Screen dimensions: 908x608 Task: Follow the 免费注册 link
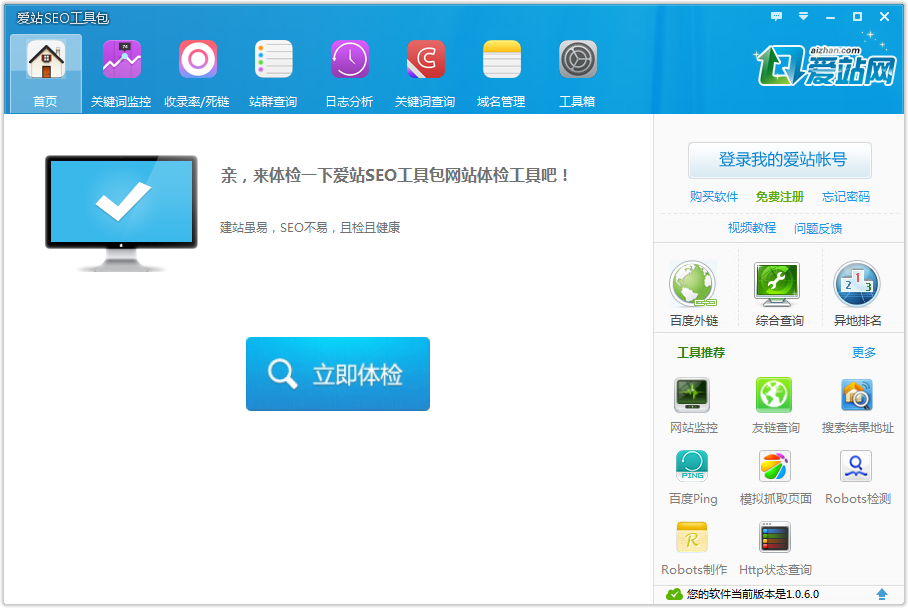coord(779,197)
